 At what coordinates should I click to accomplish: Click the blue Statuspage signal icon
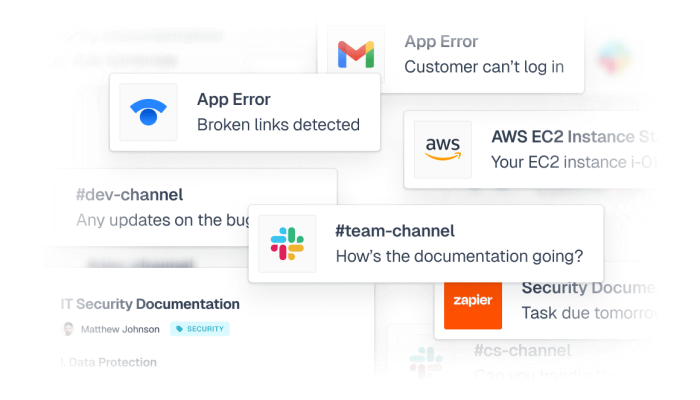click(x=148, y=112)
